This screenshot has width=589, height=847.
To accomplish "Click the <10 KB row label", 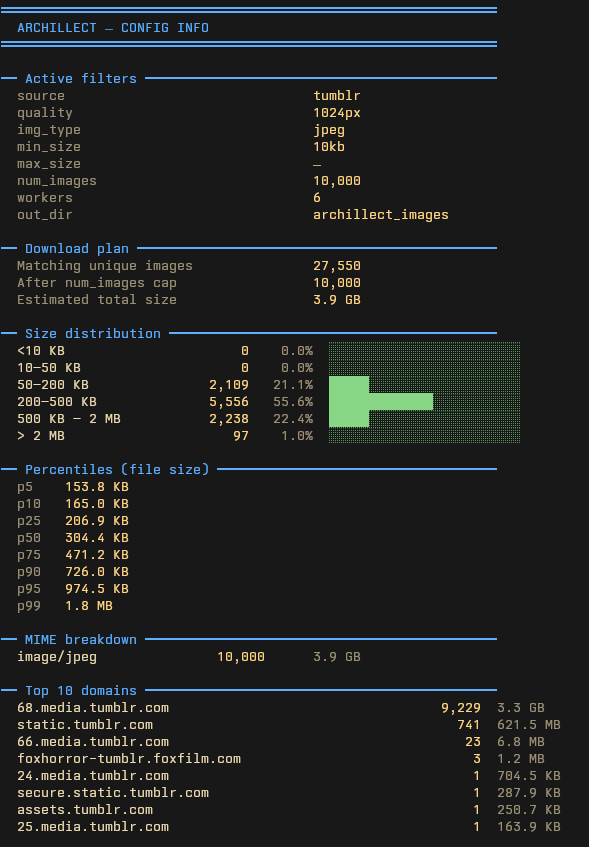I will [x=41, y=351].
